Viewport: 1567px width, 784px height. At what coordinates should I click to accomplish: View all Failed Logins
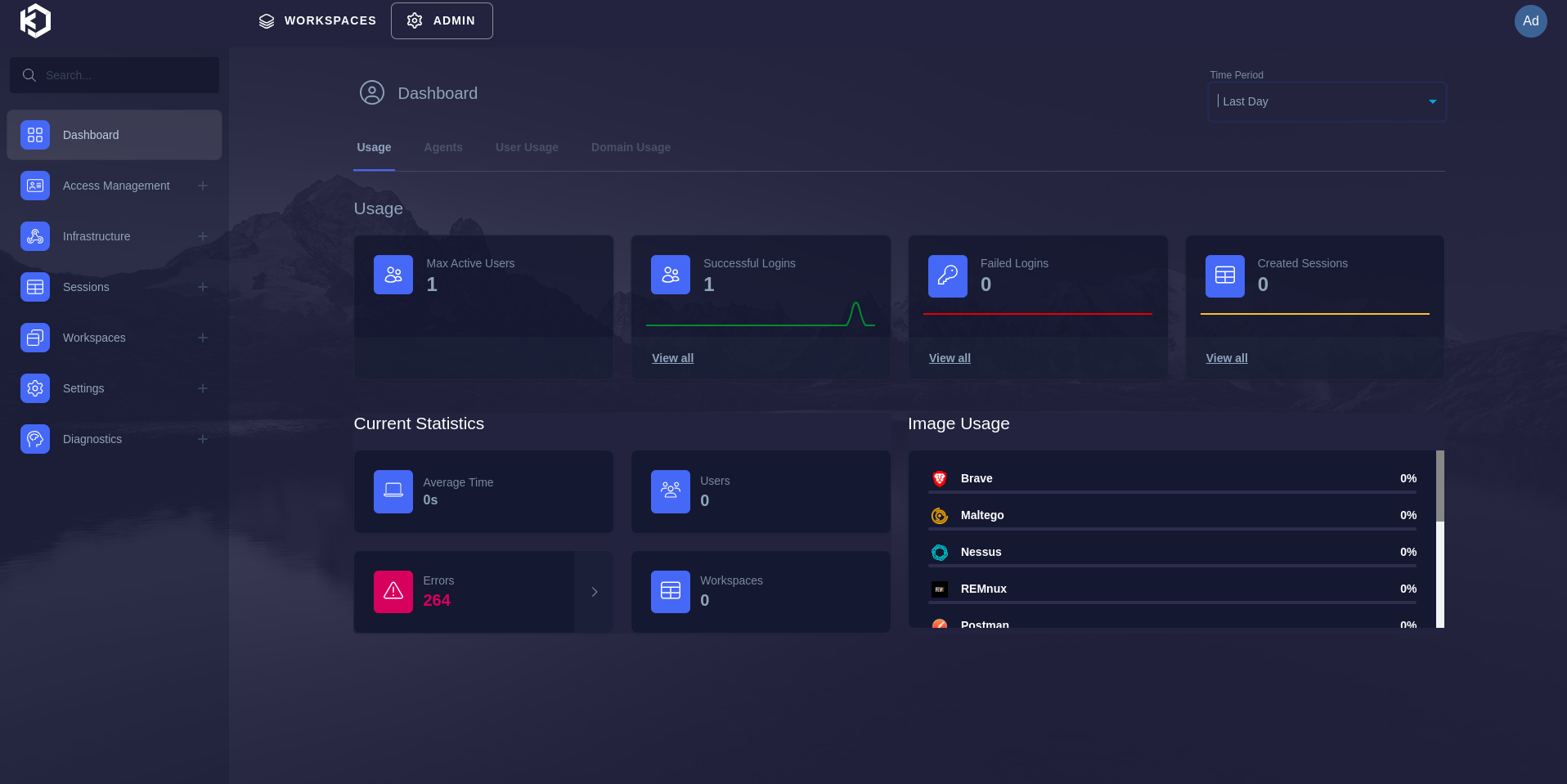(x=950, y=358)
